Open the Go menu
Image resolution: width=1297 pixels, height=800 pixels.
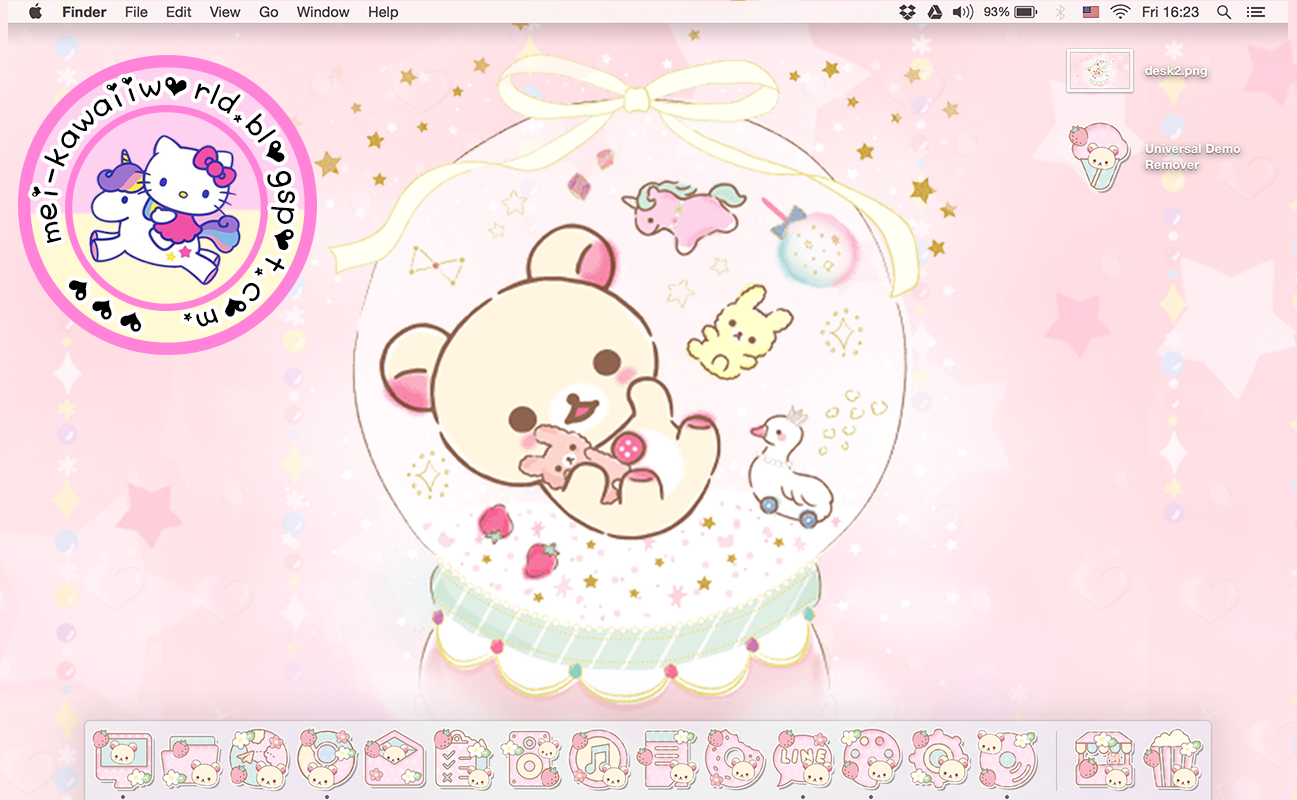[269, 12]
